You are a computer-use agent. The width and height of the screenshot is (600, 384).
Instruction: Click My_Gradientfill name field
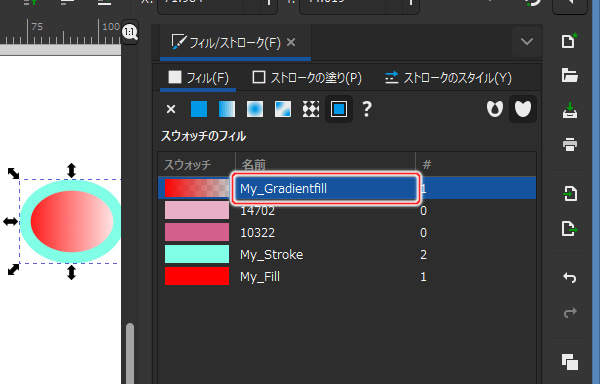pos(326,188)
